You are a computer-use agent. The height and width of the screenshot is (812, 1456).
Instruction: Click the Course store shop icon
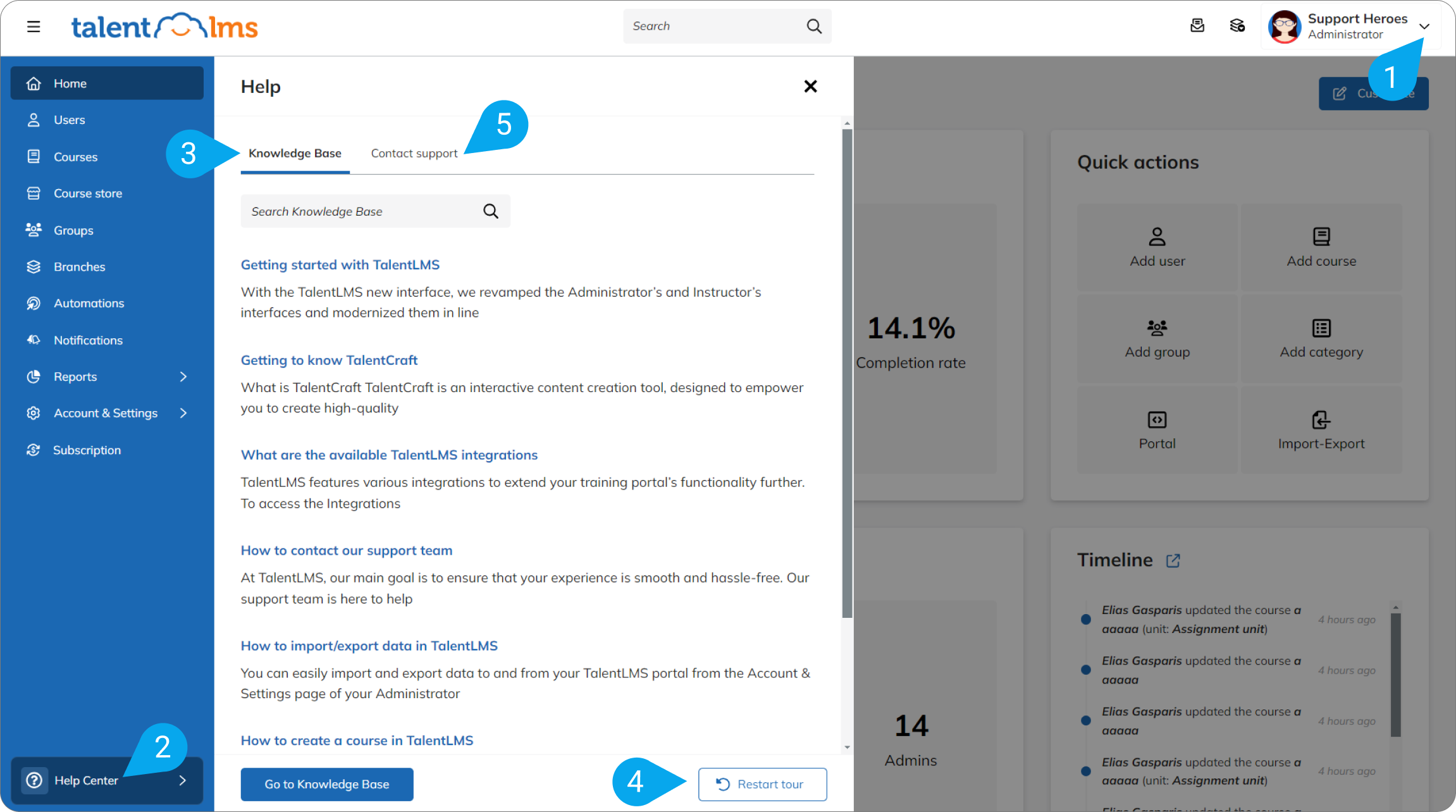(34, 194)
